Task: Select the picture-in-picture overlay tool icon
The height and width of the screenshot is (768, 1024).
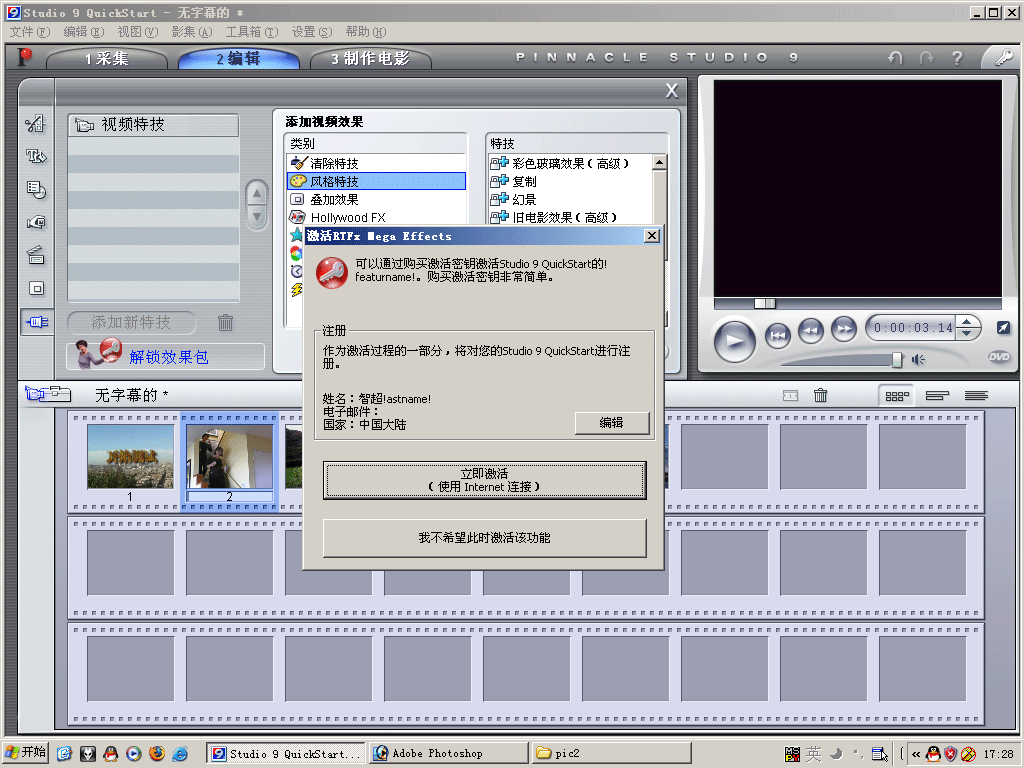Action: point(36,288)
